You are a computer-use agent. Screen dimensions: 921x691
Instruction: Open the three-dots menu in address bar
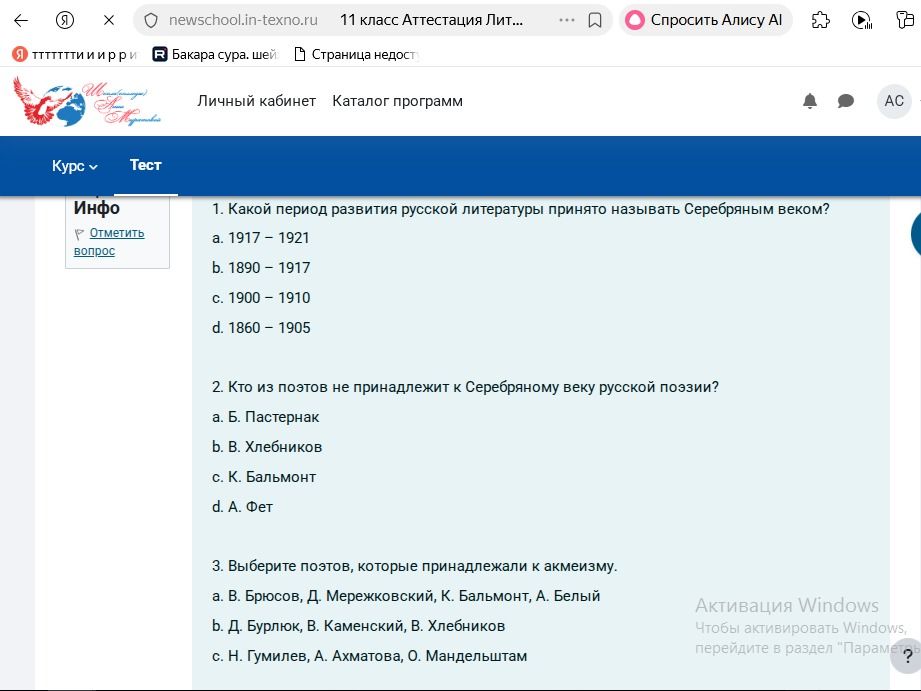[567, 21]
